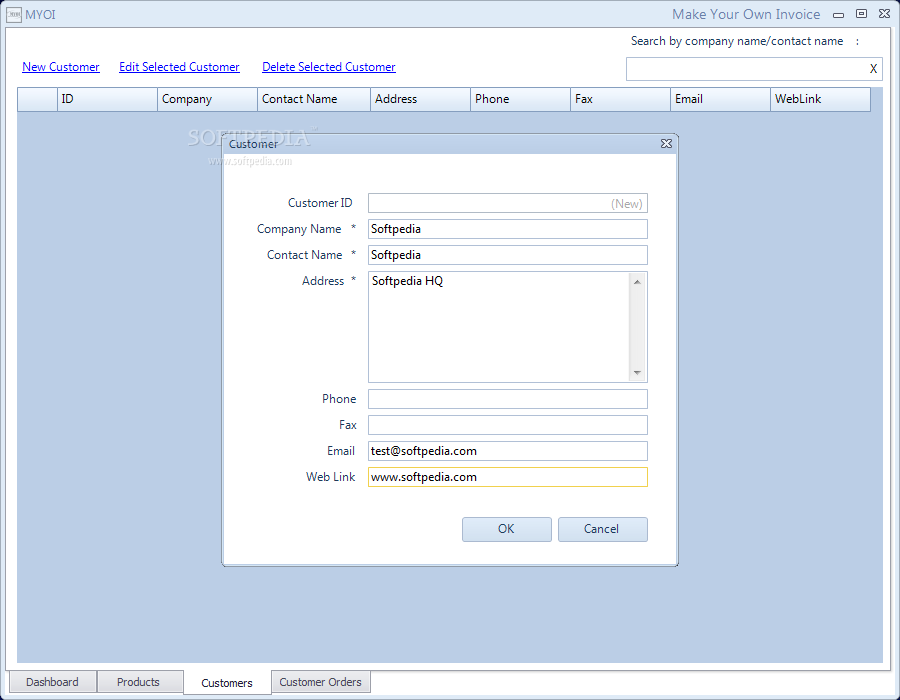Open the New Customer link
900x700 pixels.
click(61, 67)
